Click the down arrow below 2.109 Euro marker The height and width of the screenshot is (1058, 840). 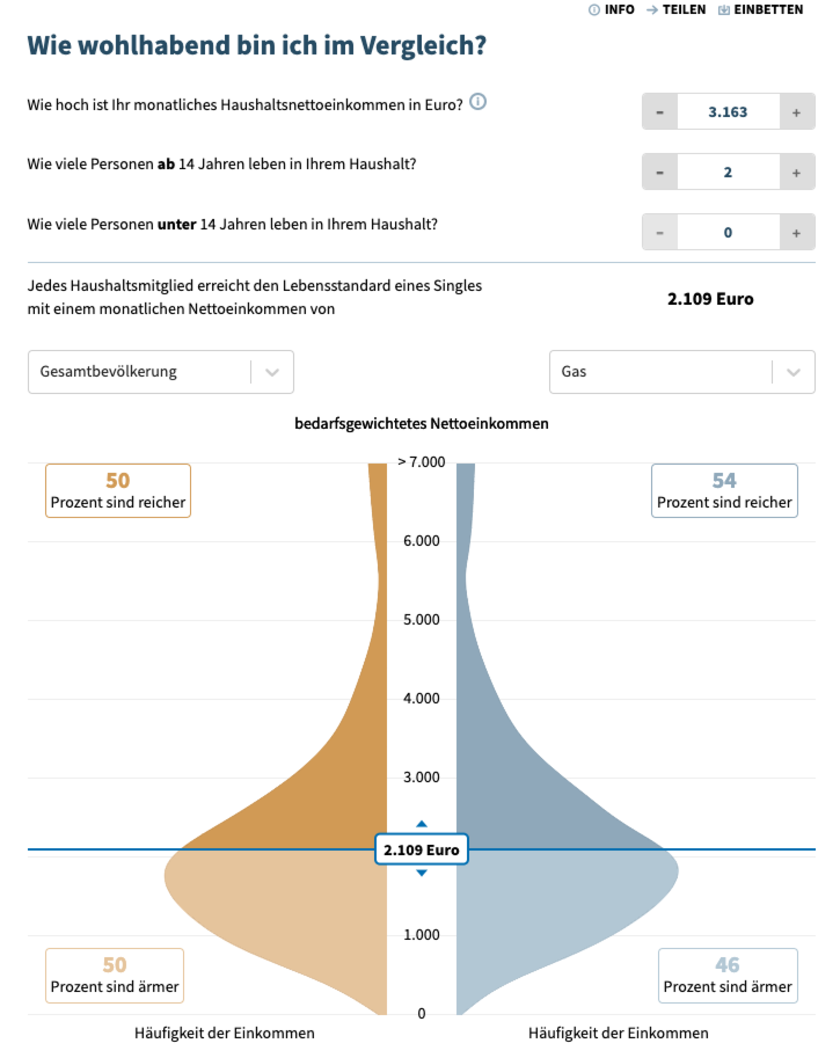(421, 873)
